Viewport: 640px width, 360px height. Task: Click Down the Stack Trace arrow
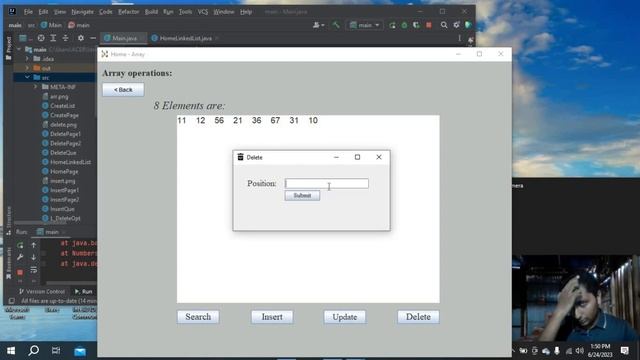tap(34, 257)
